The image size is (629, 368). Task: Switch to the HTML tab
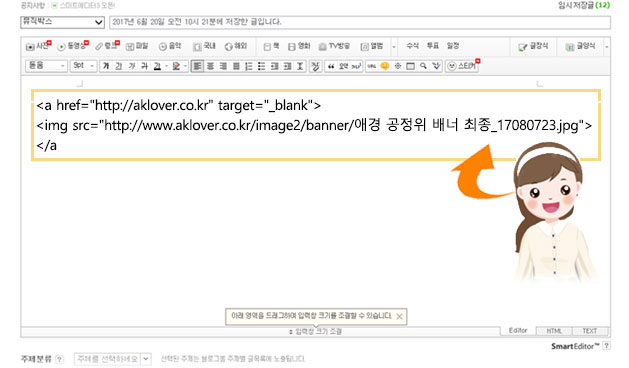point(554,331)
